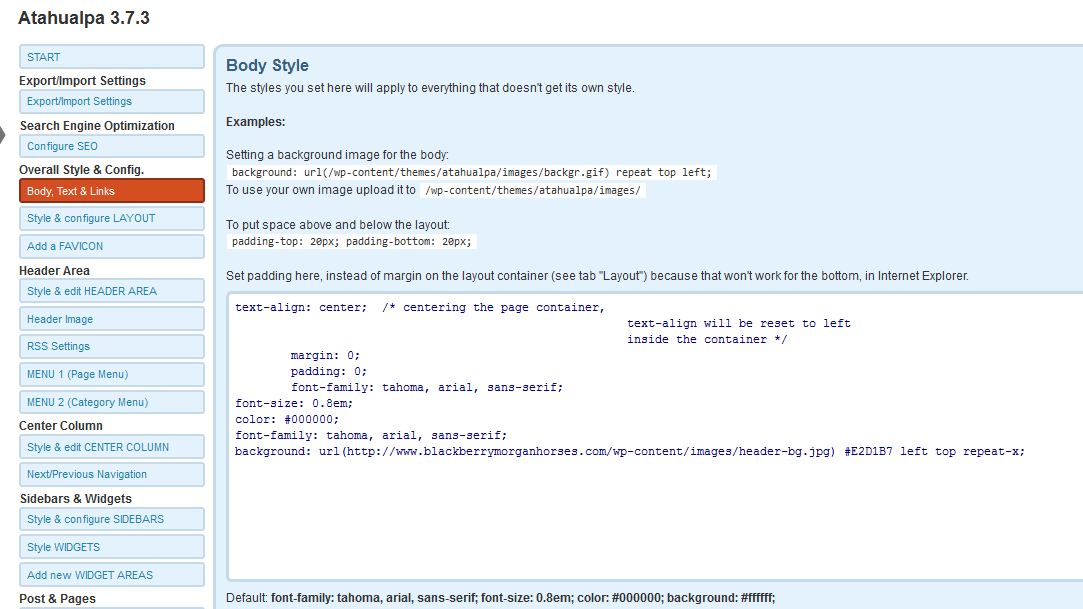The image size is (1083, 609).
Task: Click the Overall Style & Config. label
Action: pyautogui.click(x=82, y=170)
